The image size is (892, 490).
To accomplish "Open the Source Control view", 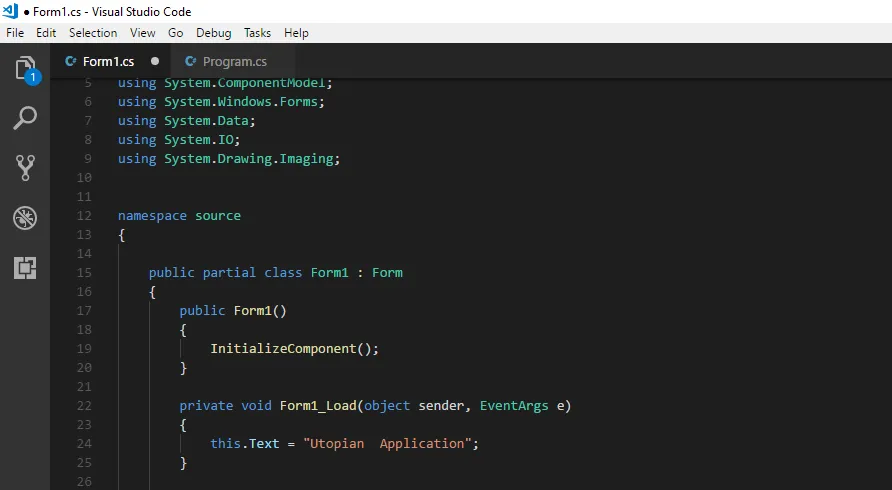I will pyautogui.click(x=25, y=168).
